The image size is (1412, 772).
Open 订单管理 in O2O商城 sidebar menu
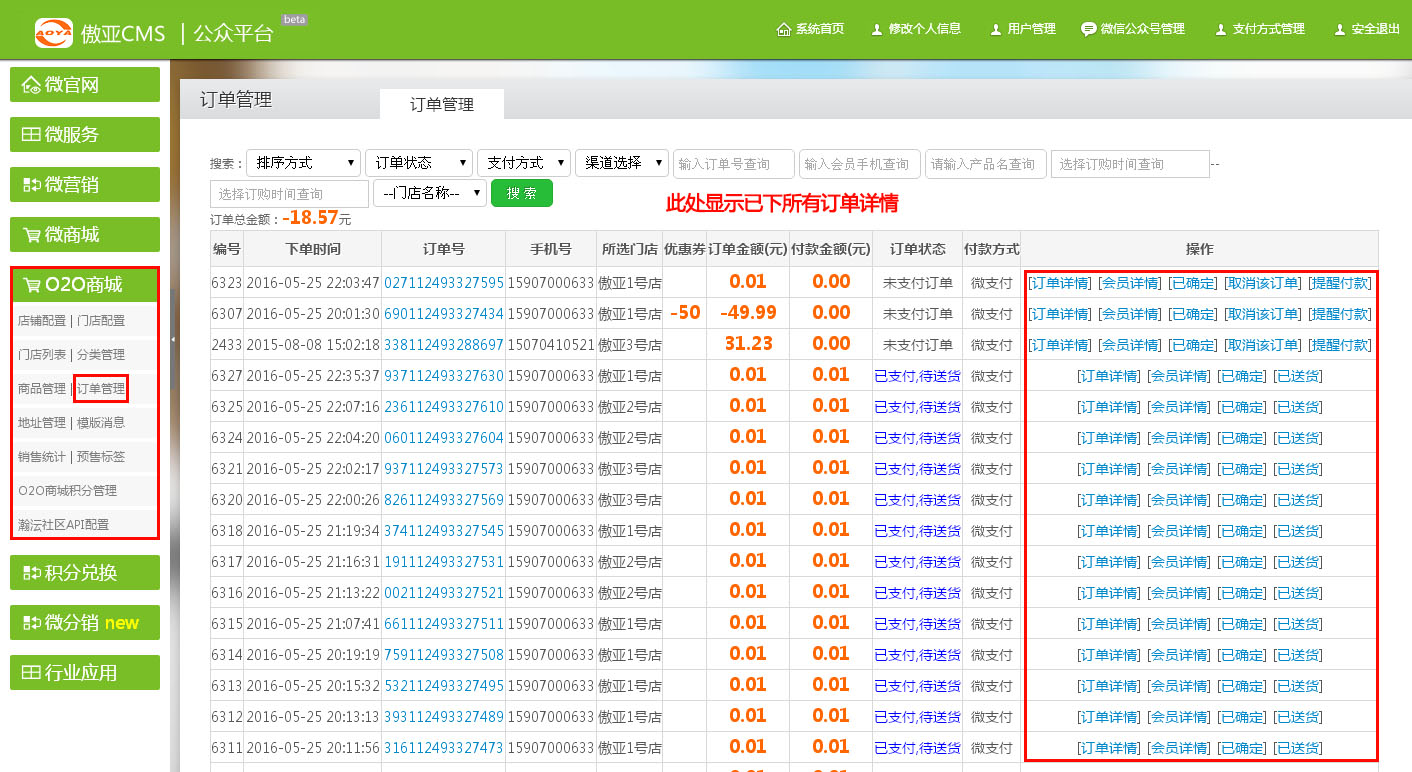point(100,388)
